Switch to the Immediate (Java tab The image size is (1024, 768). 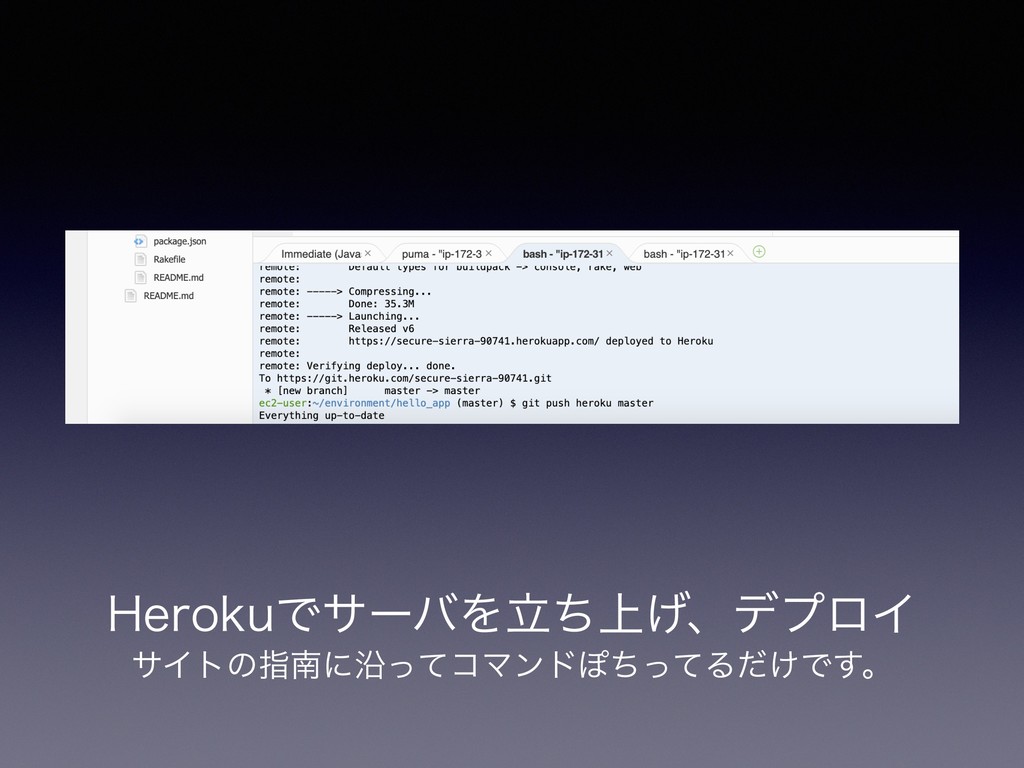[x=321, y=254]
